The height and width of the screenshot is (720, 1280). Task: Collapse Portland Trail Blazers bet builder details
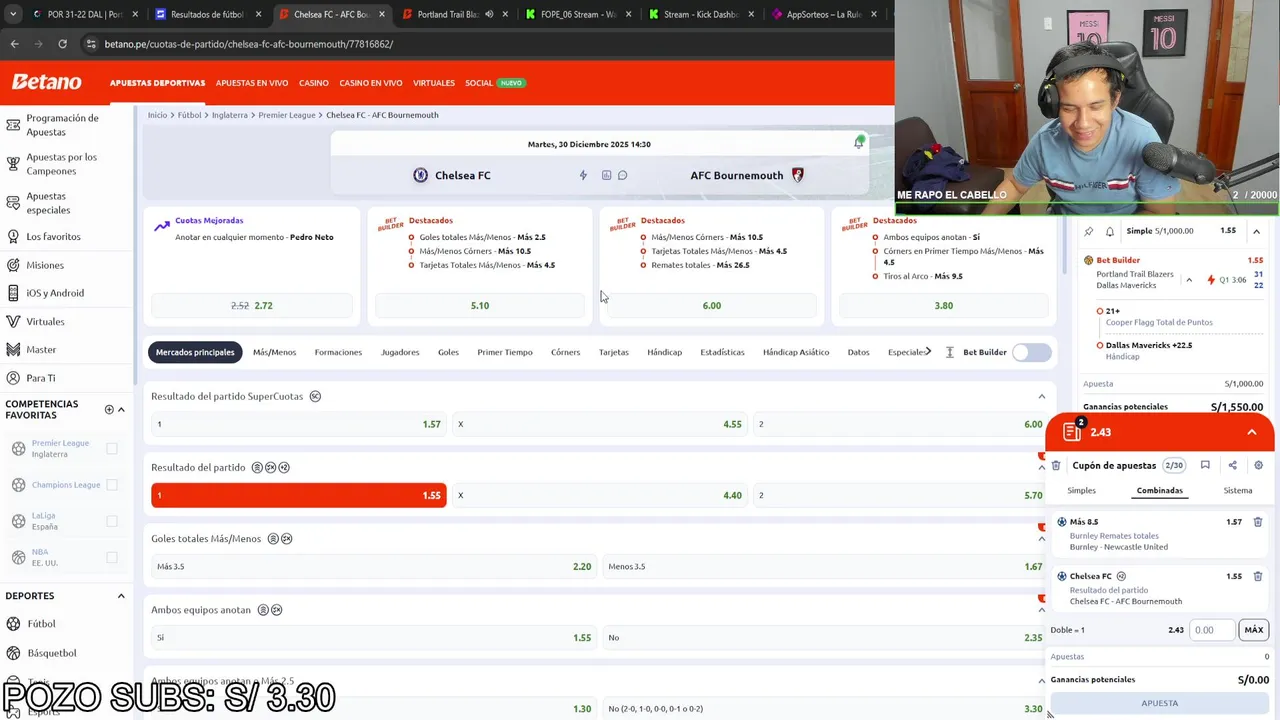1189,280
